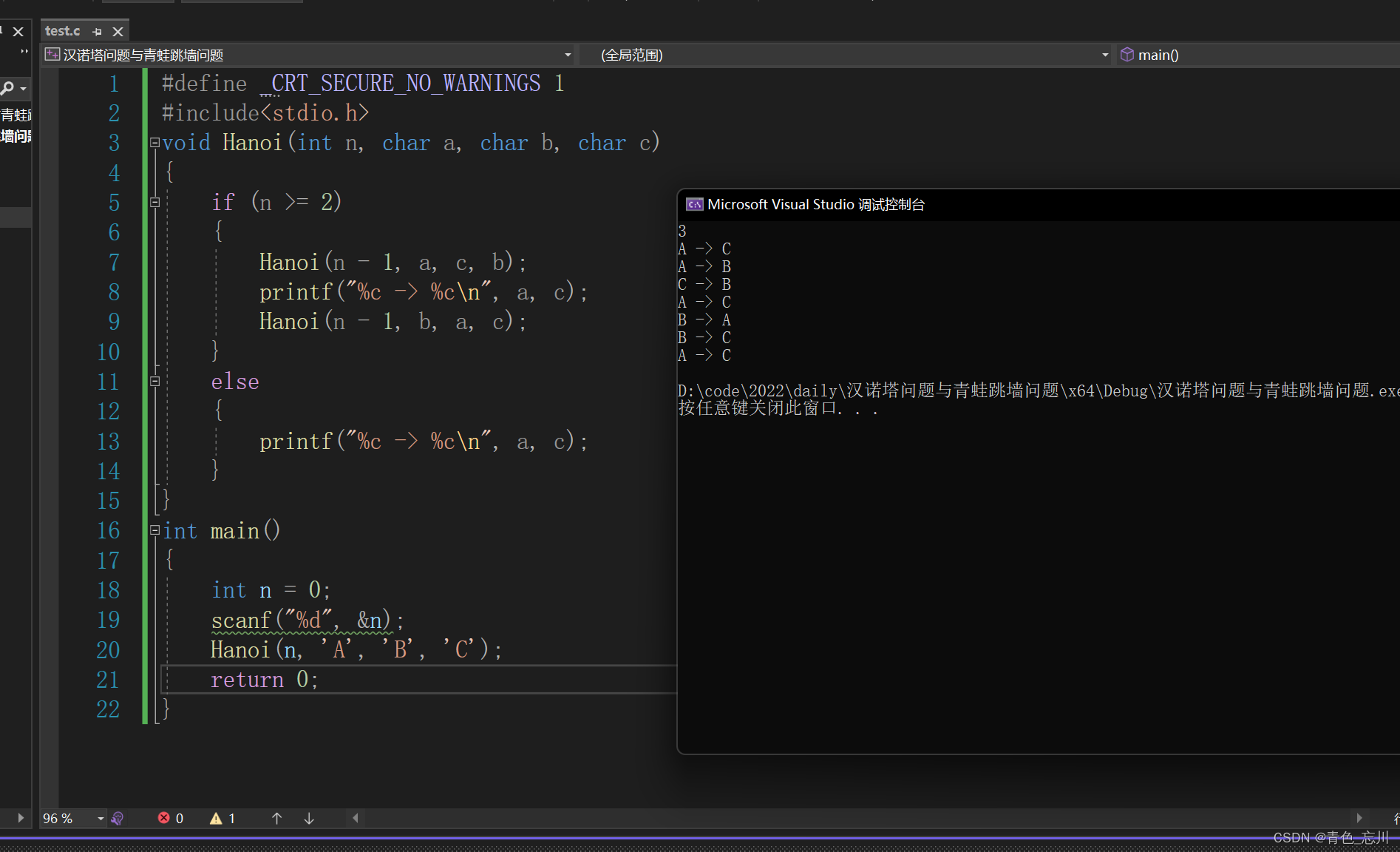Click the #include<stdio.h> line
Image resolution: width=1400 pixels, height=852 pixels.
pos(265,112)
